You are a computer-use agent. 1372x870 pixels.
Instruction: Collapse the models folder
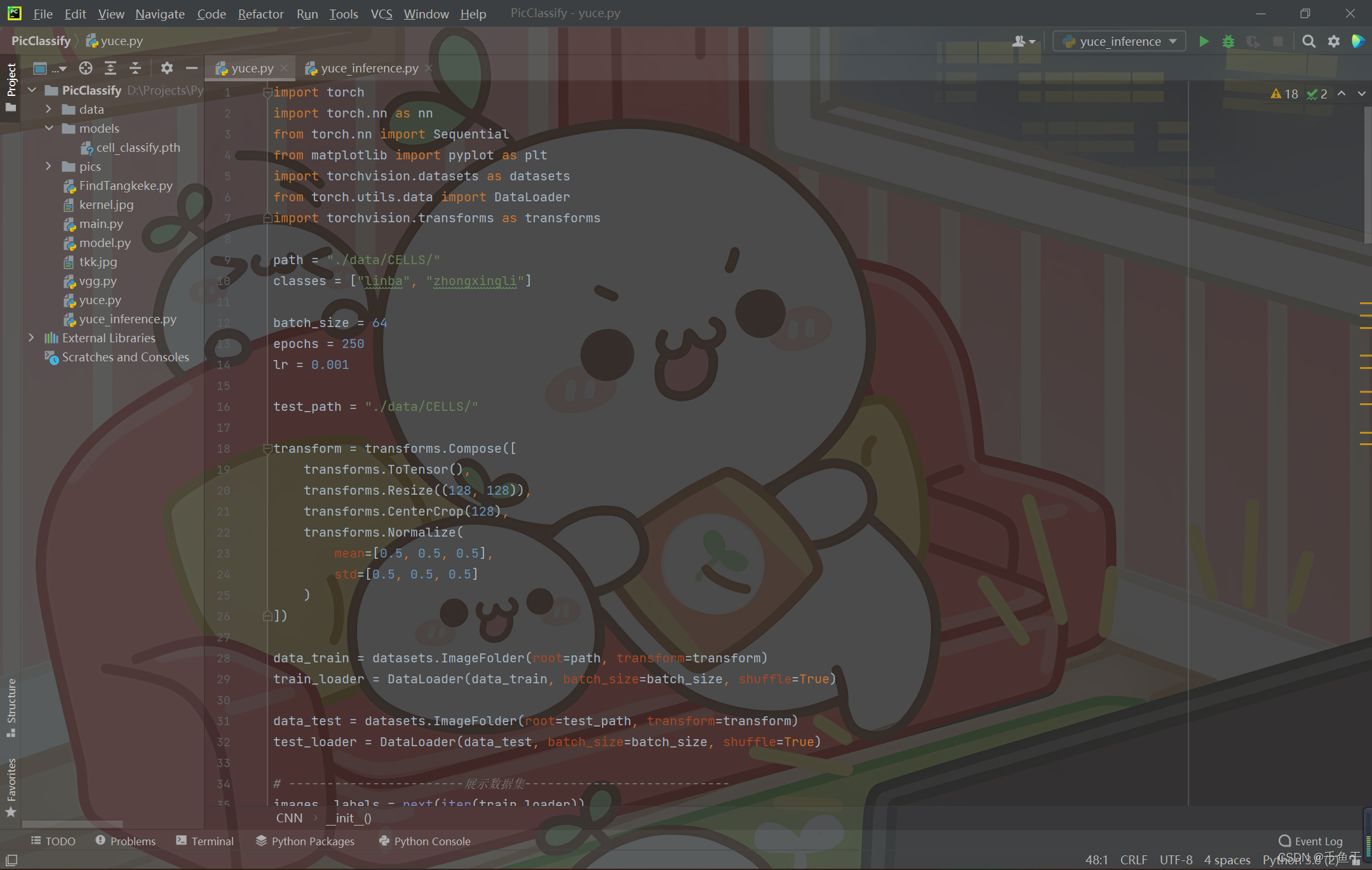tap(48, 128)
